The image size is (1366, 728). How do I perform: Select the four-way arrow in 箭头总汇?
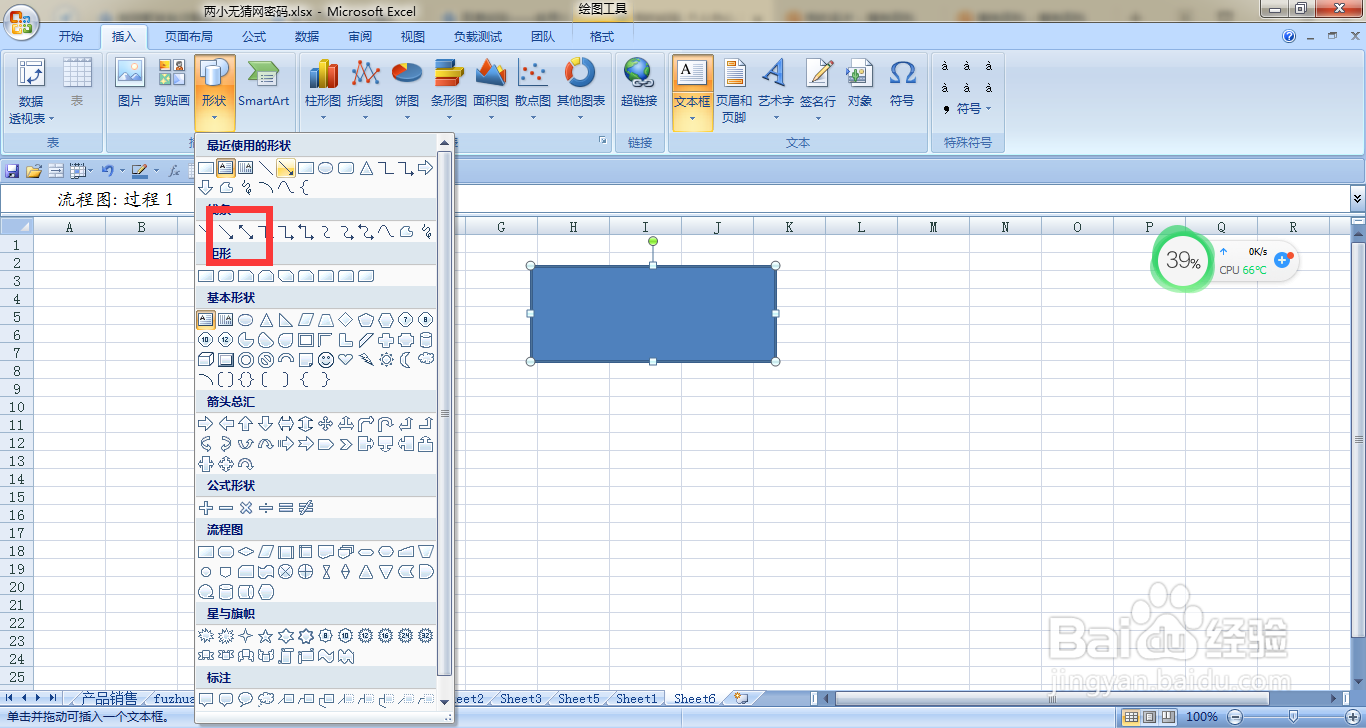[x=326, y=424]
